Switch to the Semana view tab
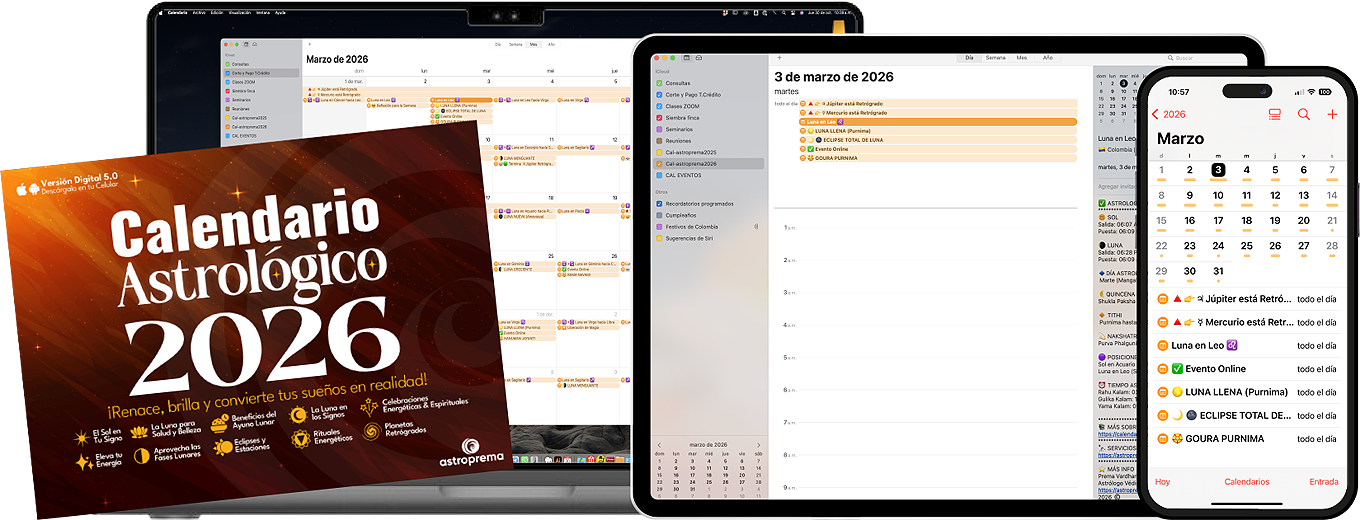The image size is (1360, 520). click(995, 58)
